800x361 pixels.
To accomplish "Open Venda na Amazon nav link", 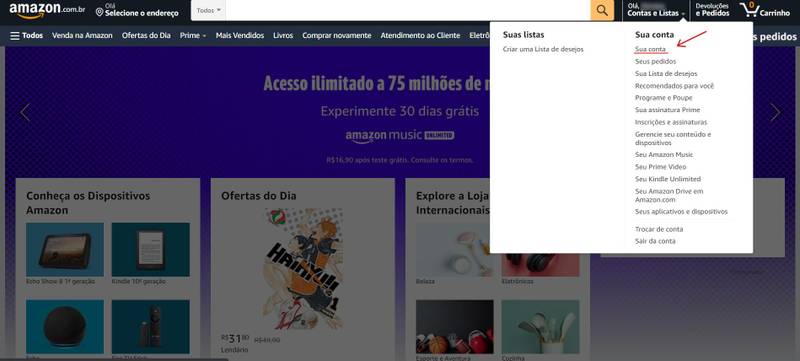I will click(82, 36).
